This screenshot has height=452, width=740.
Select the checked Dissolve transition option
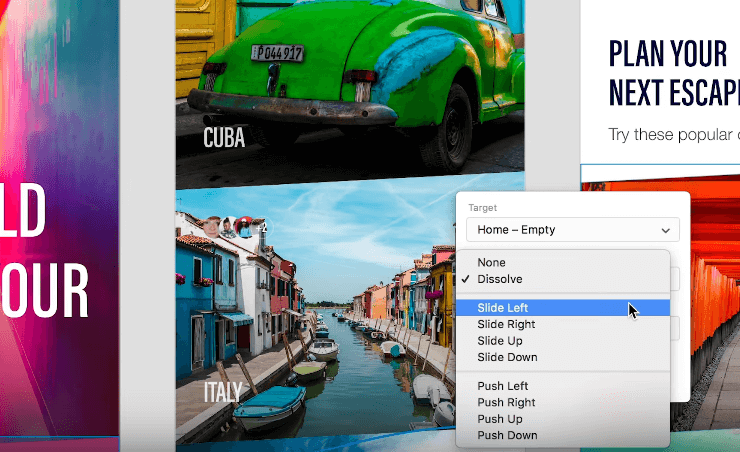click(563, 279)
